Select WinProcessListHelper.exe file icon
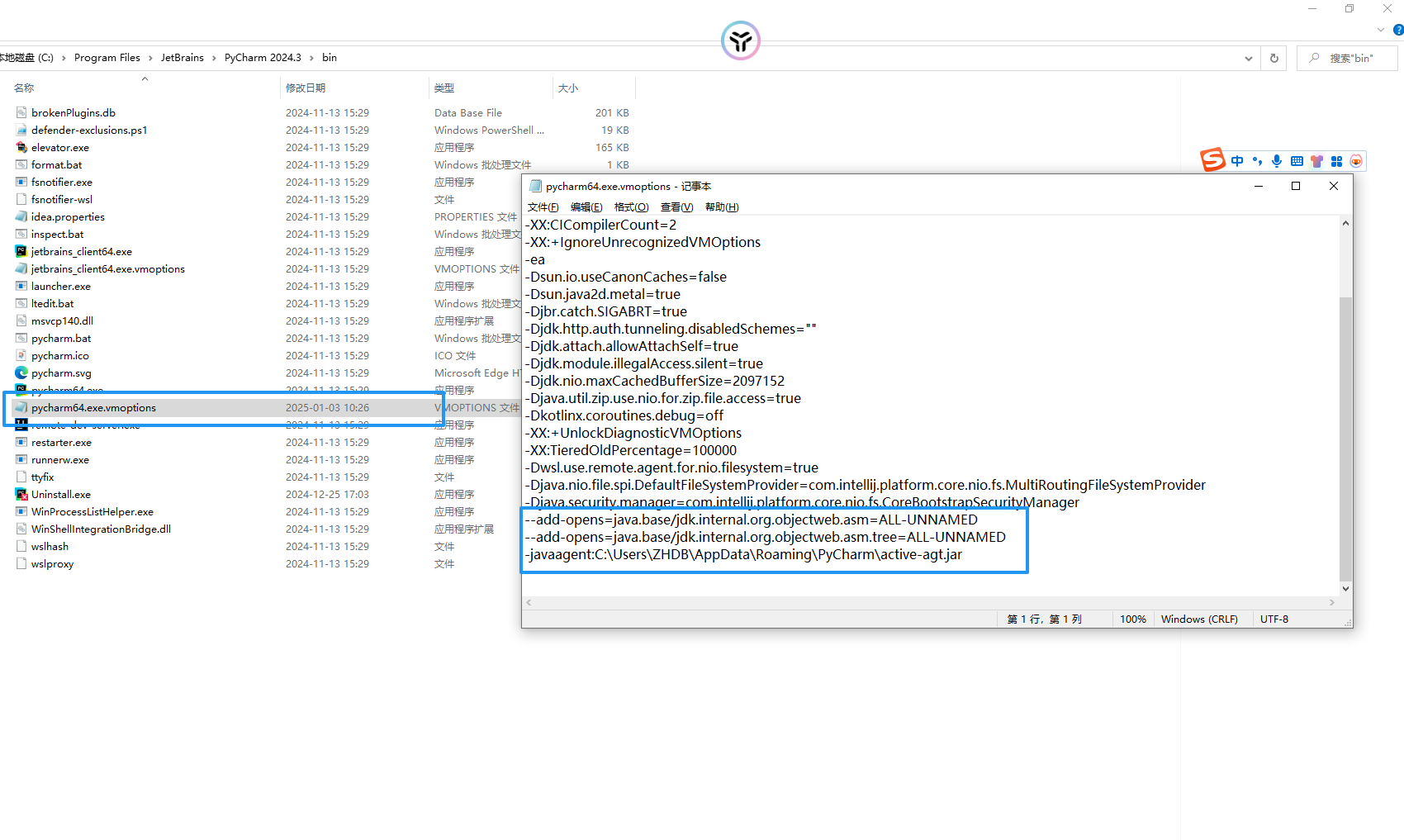 click(x=21, y=511)
